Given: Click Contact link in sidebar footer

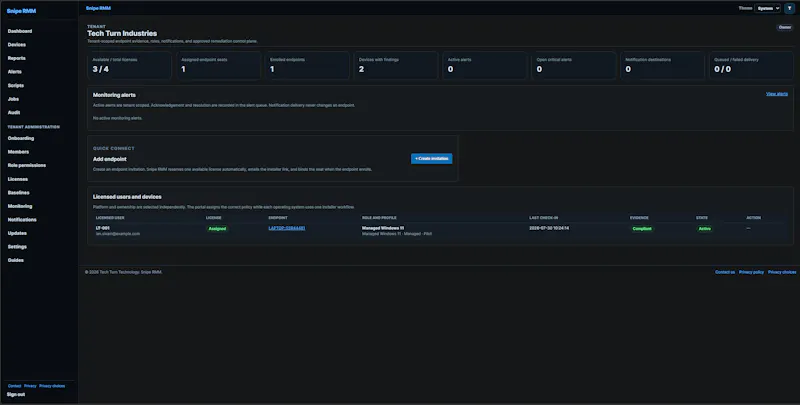Looking at the screenshot, I should 14,386.
